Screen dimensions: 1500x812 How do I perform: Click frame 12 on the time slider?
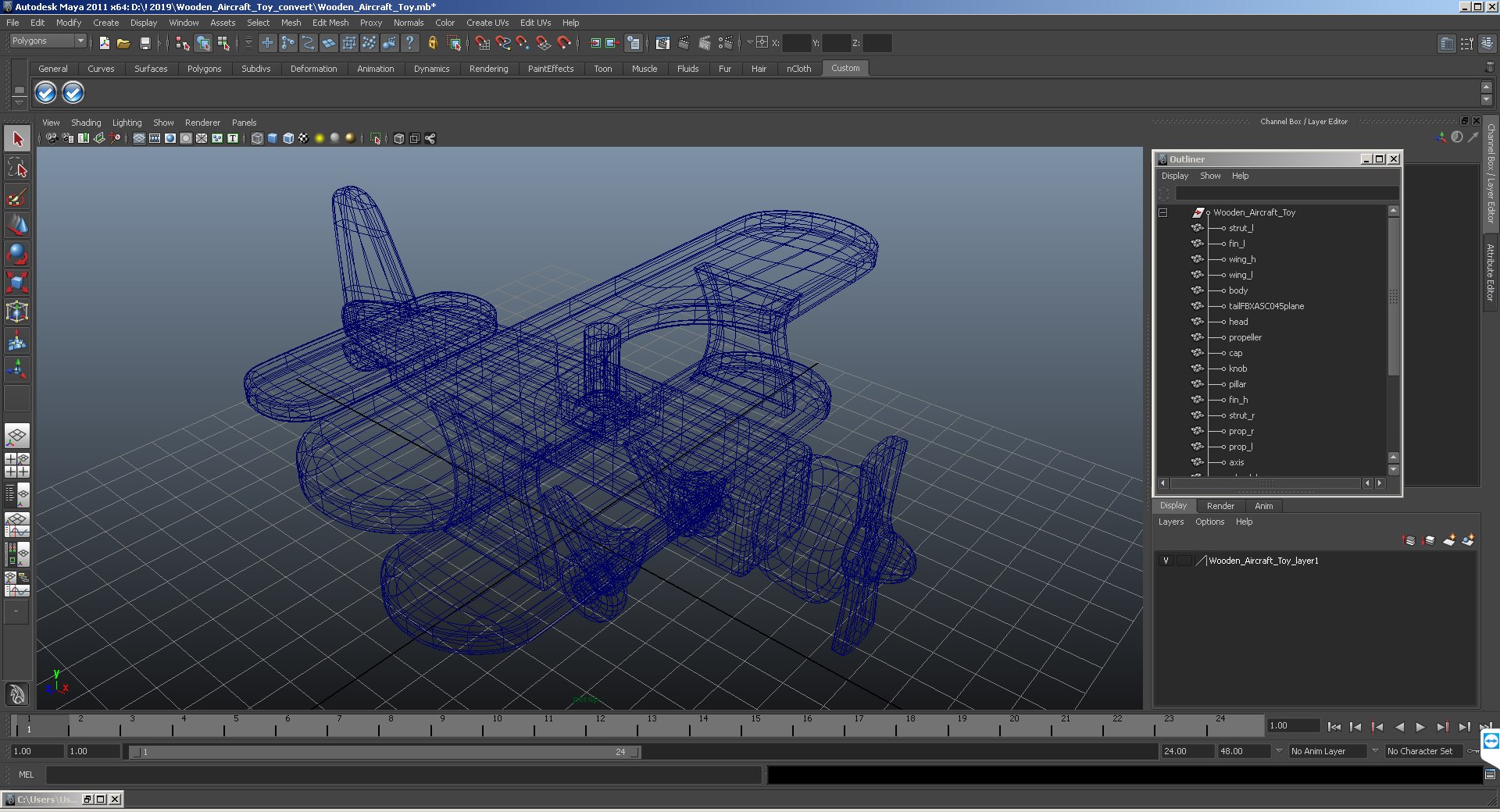[600, 725]
